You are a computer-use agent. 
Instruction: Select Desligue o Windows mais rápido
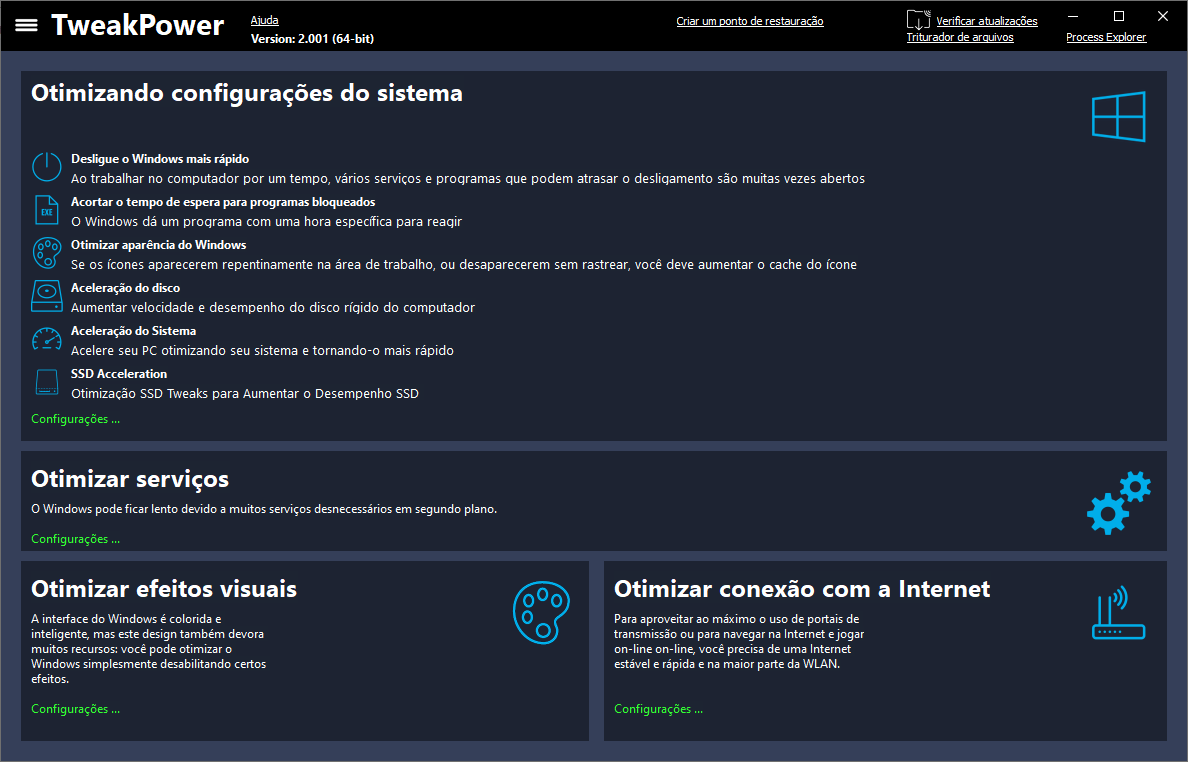coord(160,159)
